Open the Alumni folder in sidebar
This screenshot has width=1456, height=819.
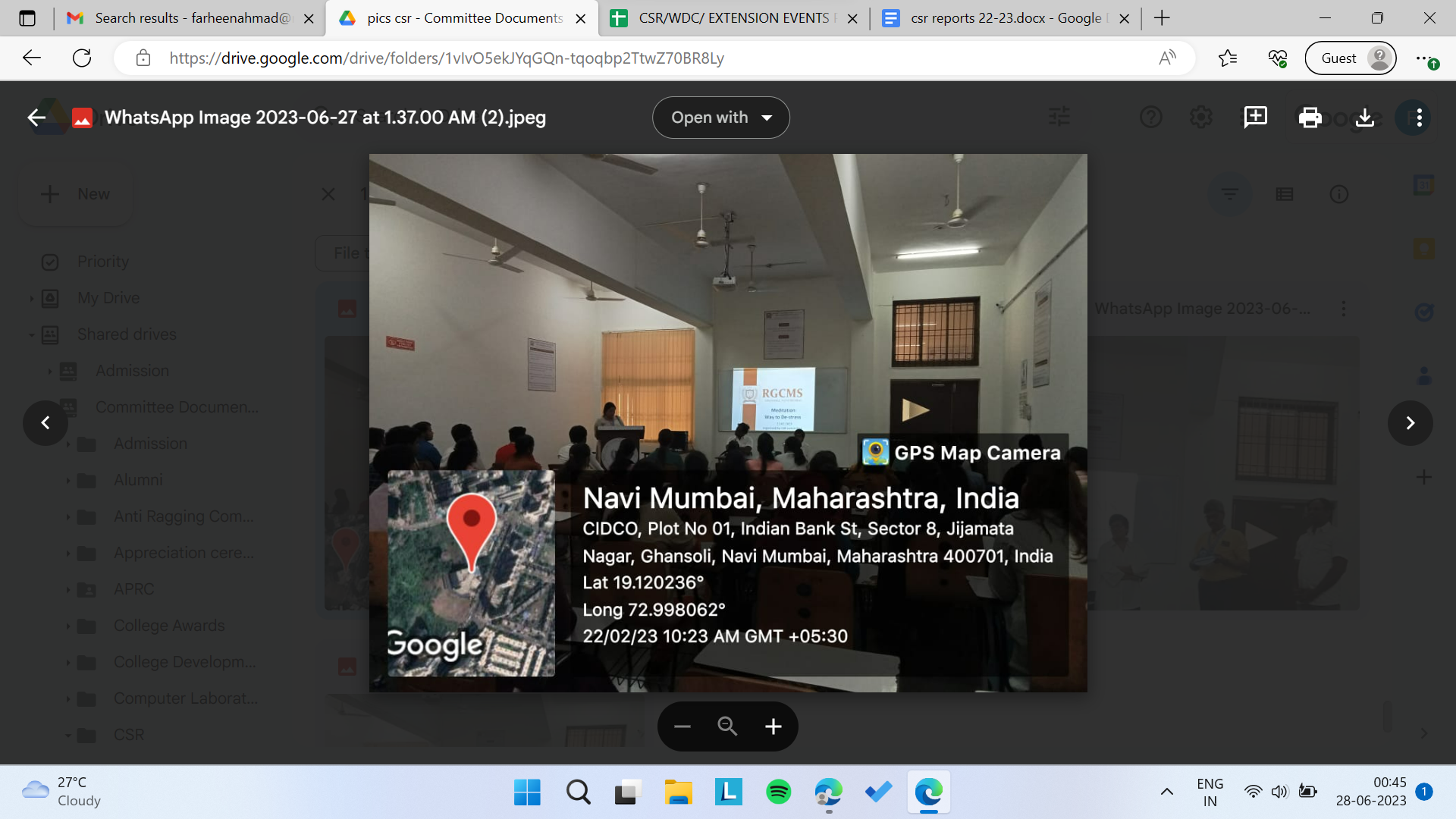(138, 480)
